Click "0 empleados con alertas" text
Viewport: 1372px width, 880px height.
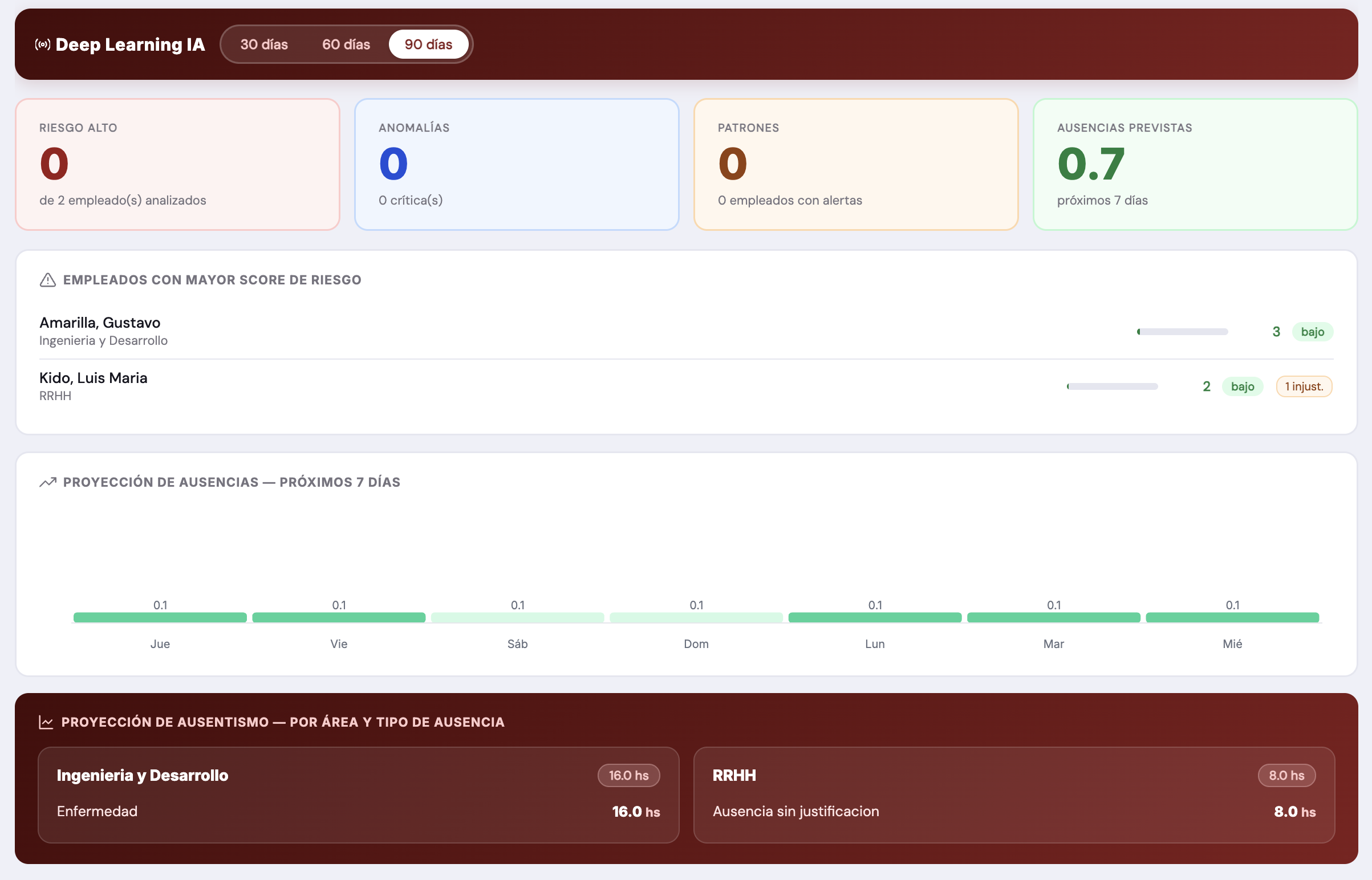(x=790, y=201)
